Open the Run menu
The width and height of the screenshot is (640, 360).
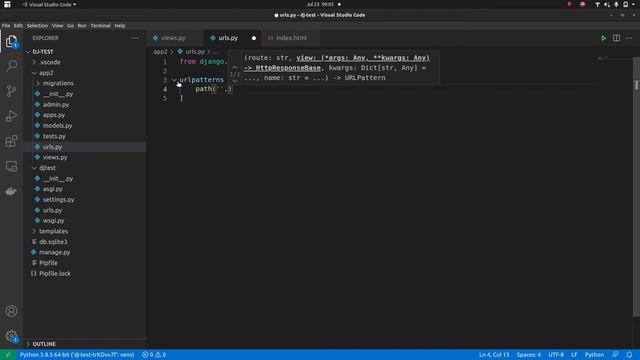coord(82,26)
